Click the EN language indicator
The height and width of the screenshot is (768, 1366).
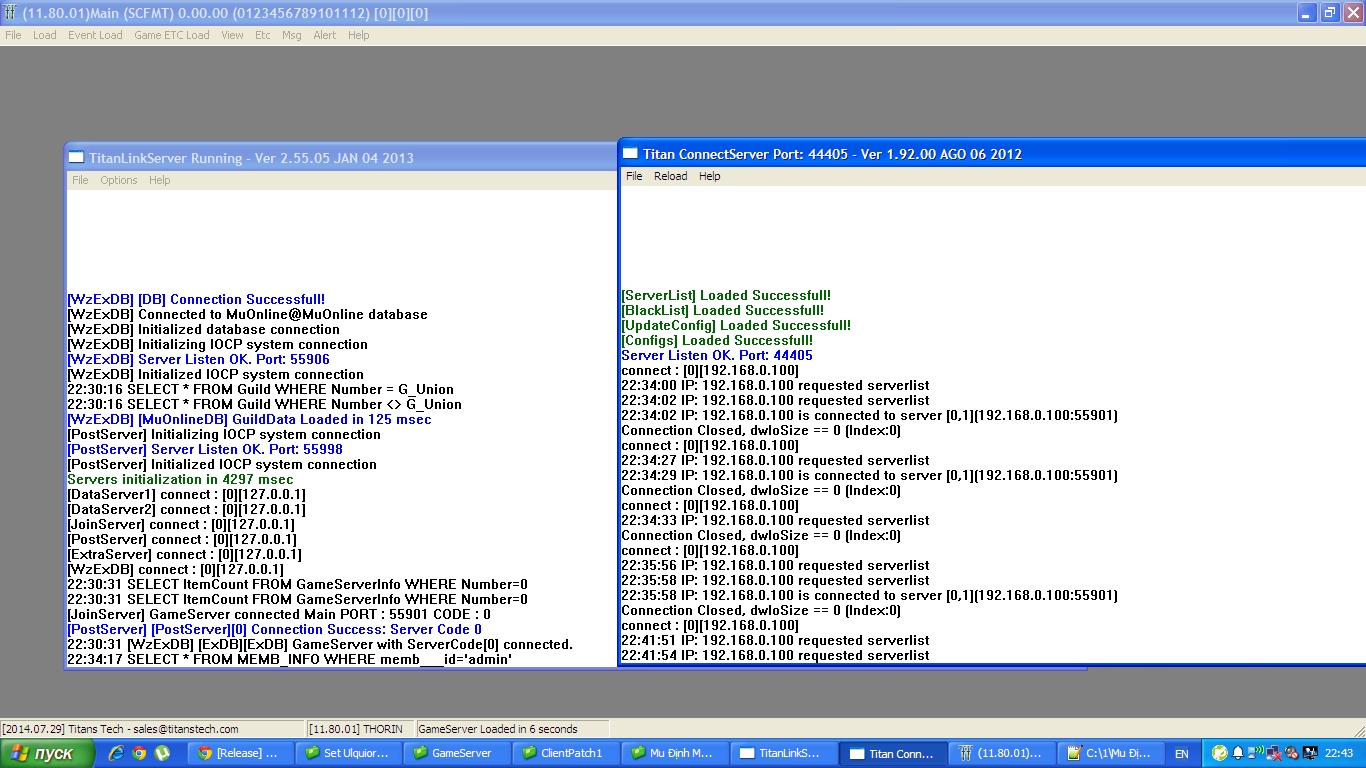[1182, 754]
